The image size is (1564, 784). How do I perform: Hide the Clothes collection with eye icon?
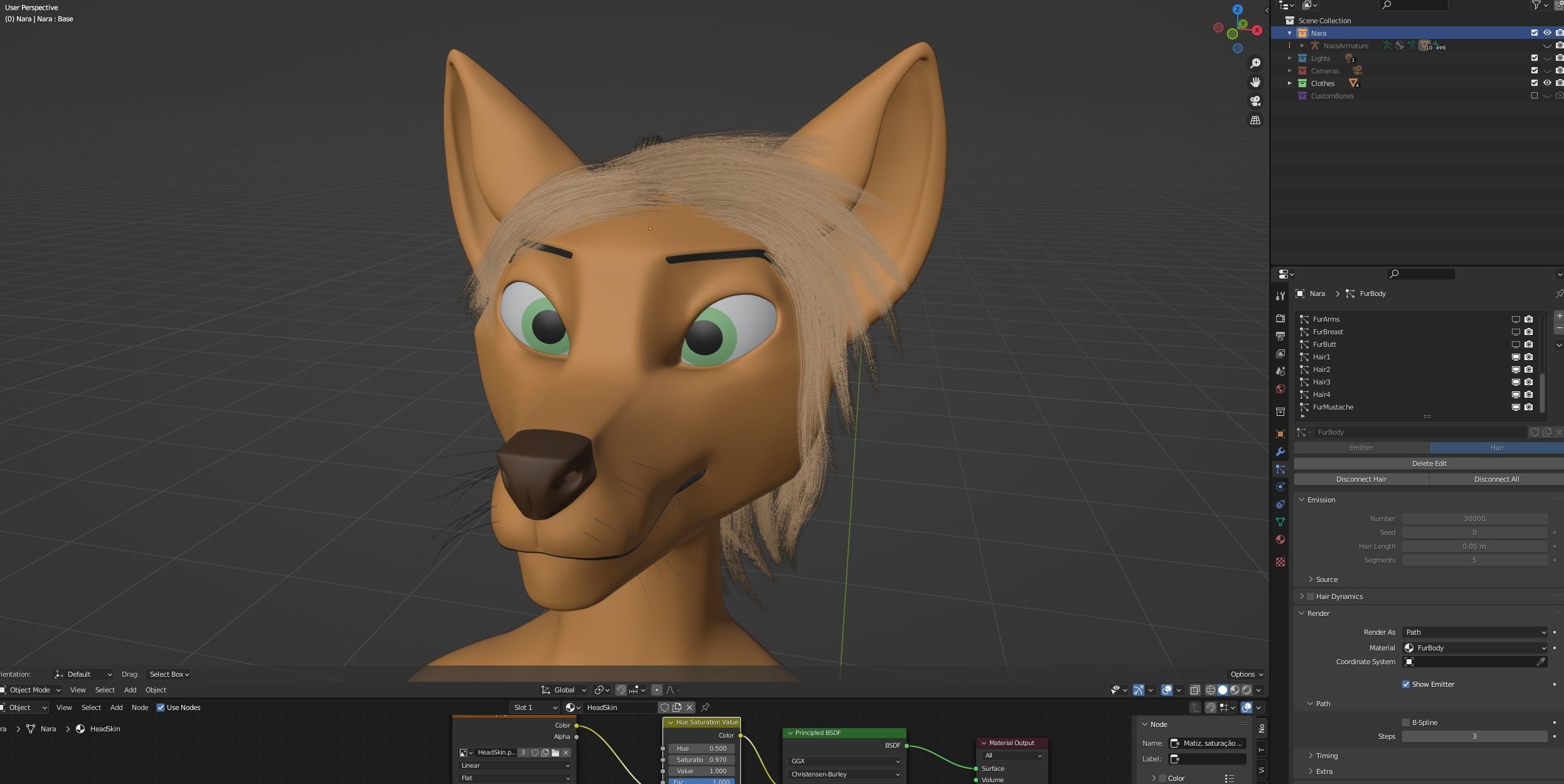click(1547, 83)
